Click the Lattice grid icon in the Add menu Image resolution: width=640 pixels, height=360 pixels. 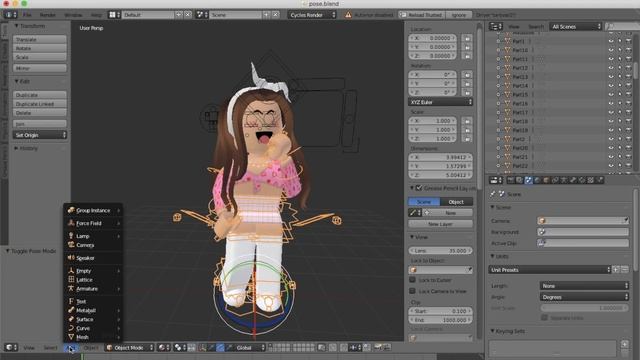click(x=71, y=280)
